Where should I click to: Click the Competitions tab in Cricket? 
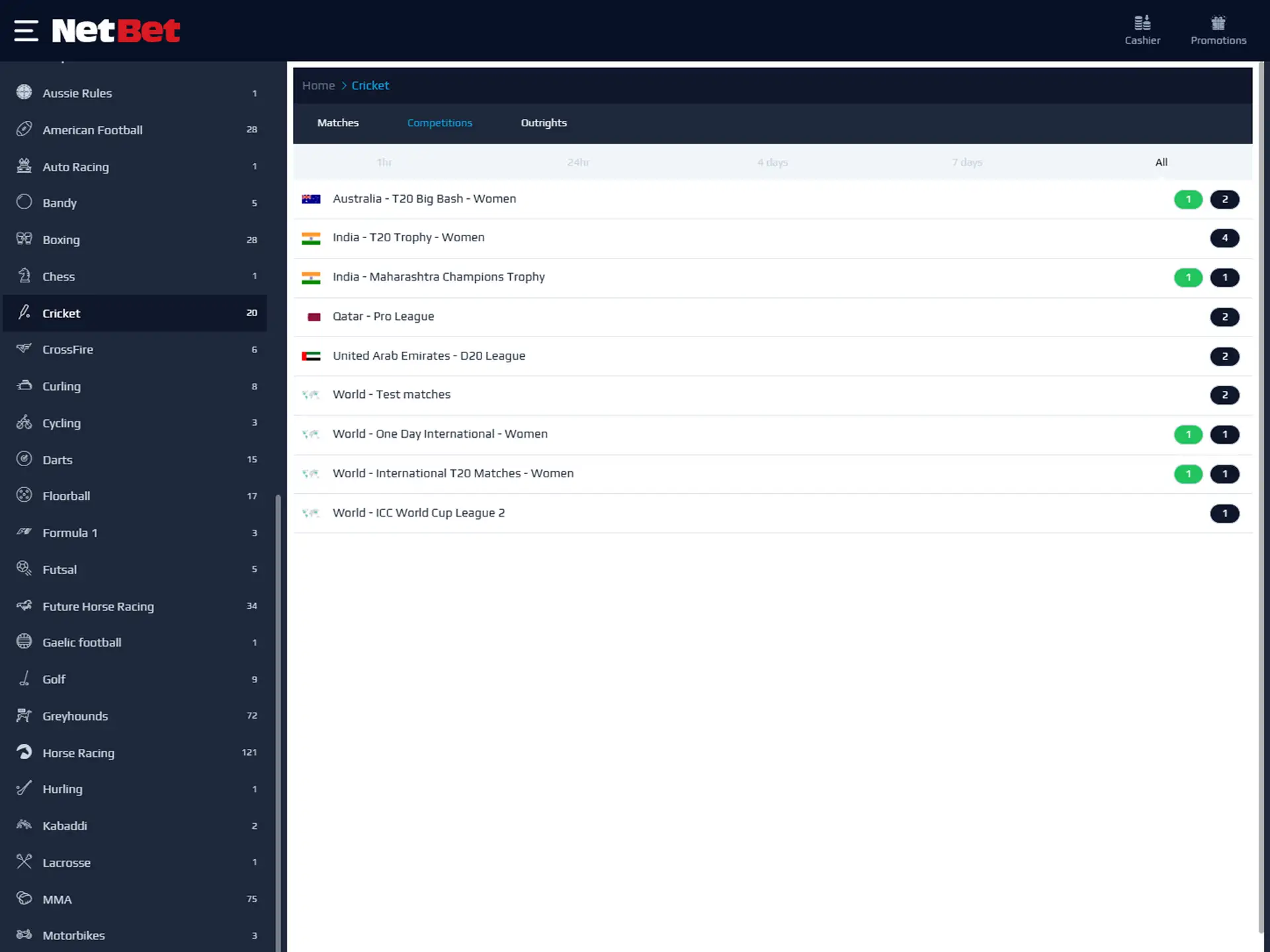(x=440, y=122)
